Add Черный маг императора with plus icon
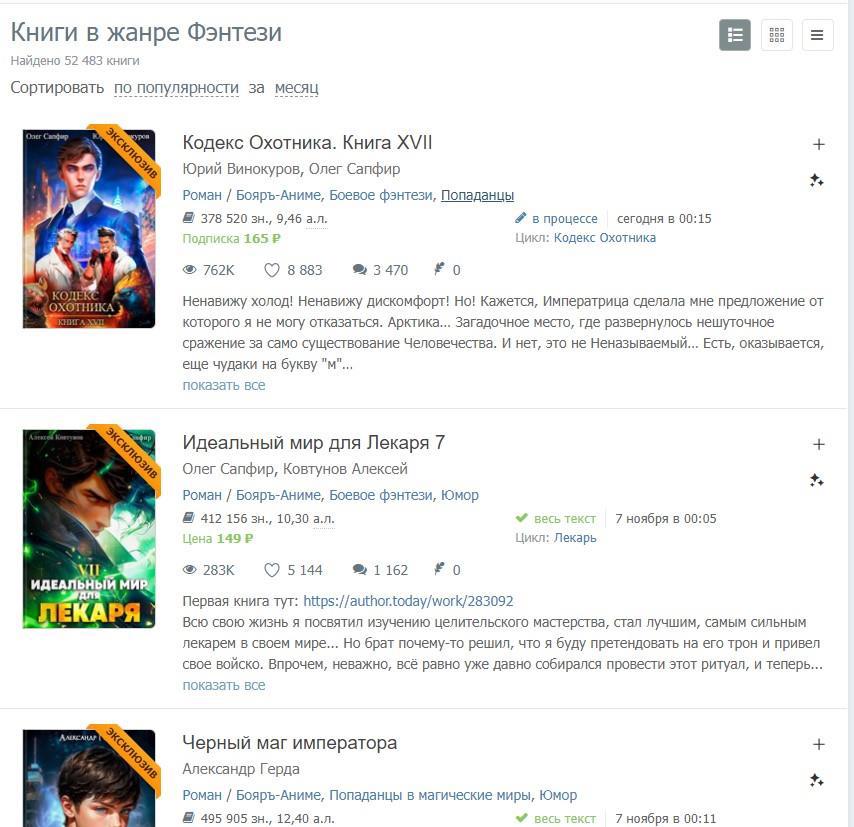The width and height of the screenshot is (854, 827). (x=818, y=744)
